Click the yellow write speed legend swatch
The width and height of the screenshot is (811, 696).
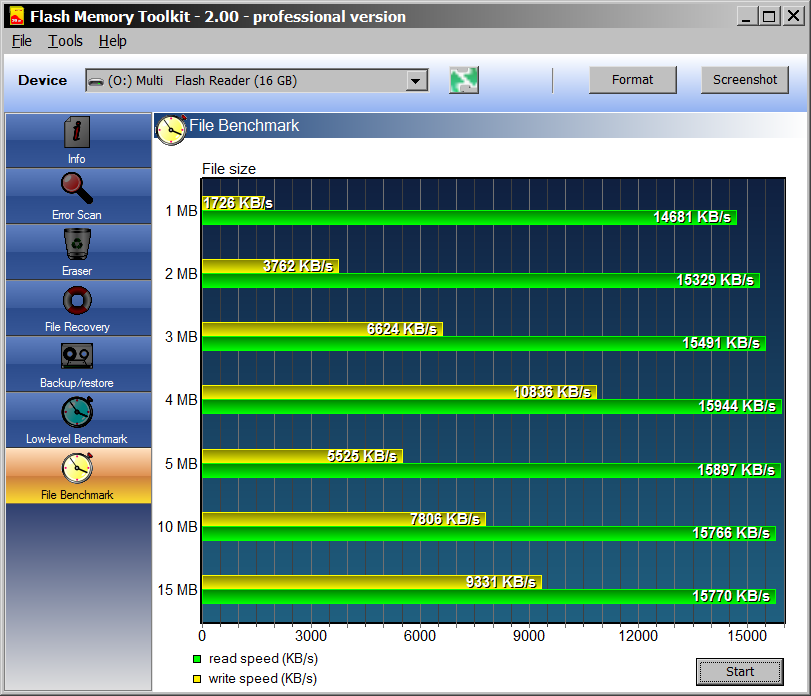point(197,679)
